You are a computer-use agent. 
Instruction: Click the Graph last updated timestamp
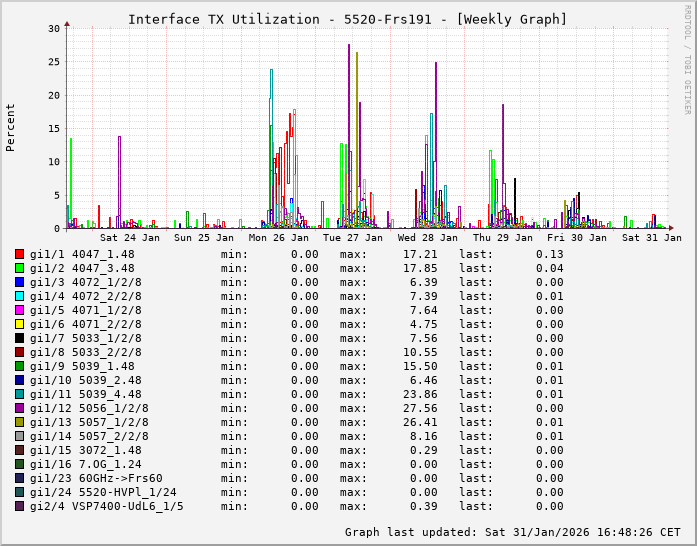[513, 532]
